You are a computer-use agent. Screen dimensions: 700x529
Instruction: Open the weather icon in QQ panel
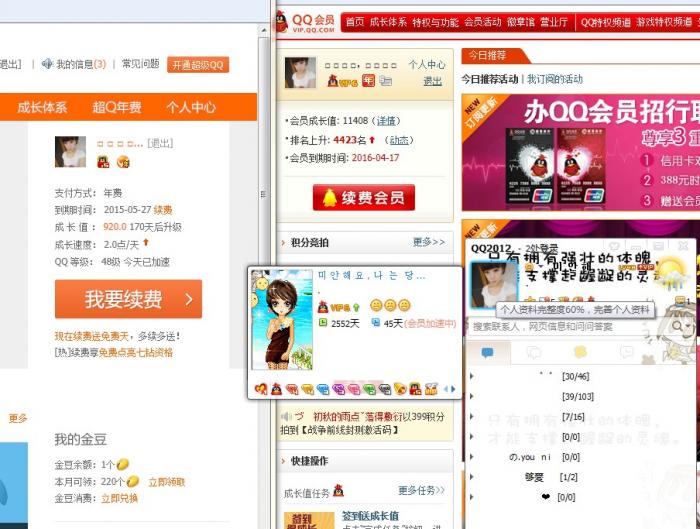(x=672, y=273)
